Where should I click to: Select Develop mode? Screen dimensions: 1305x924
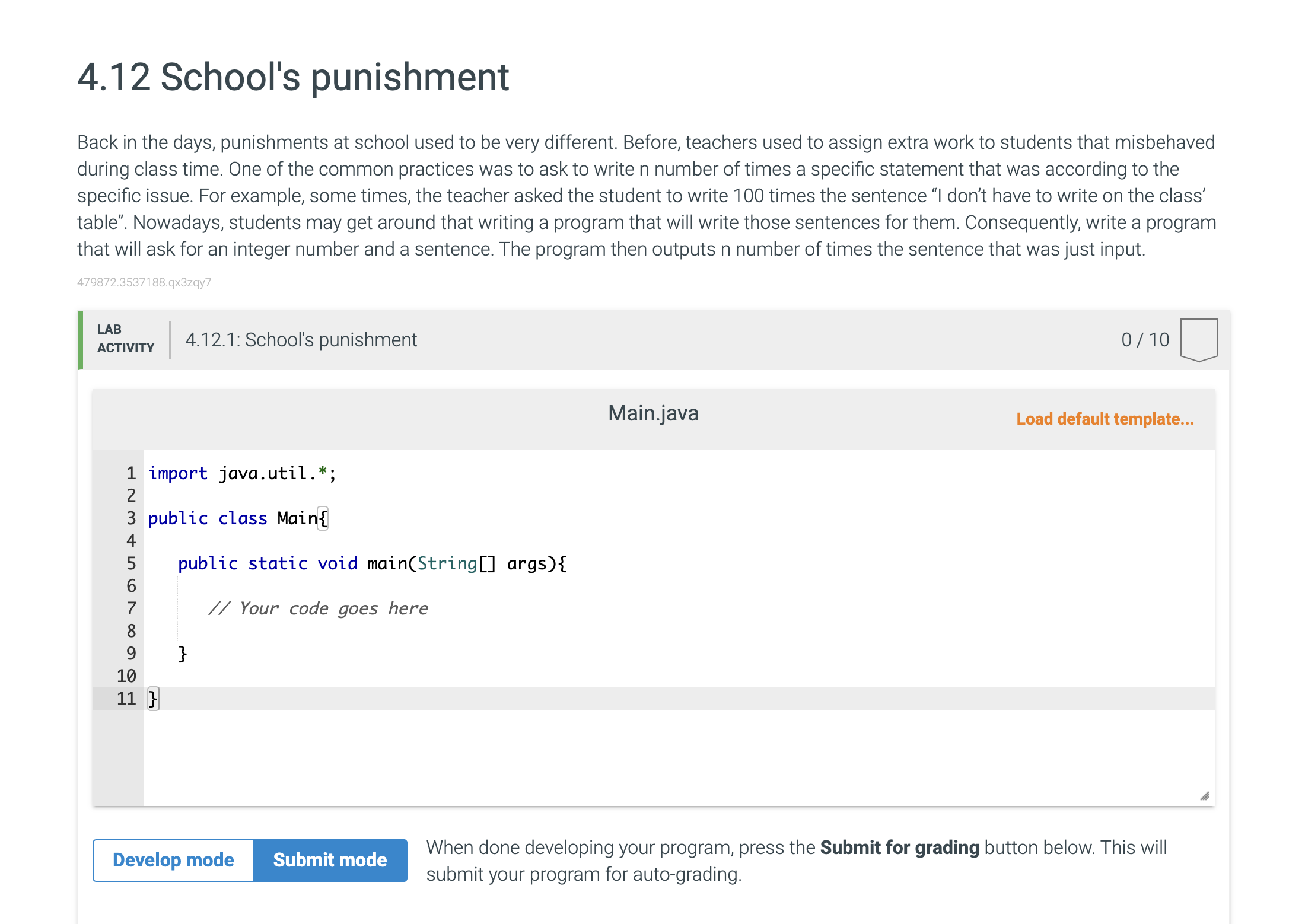pos(174,860)
